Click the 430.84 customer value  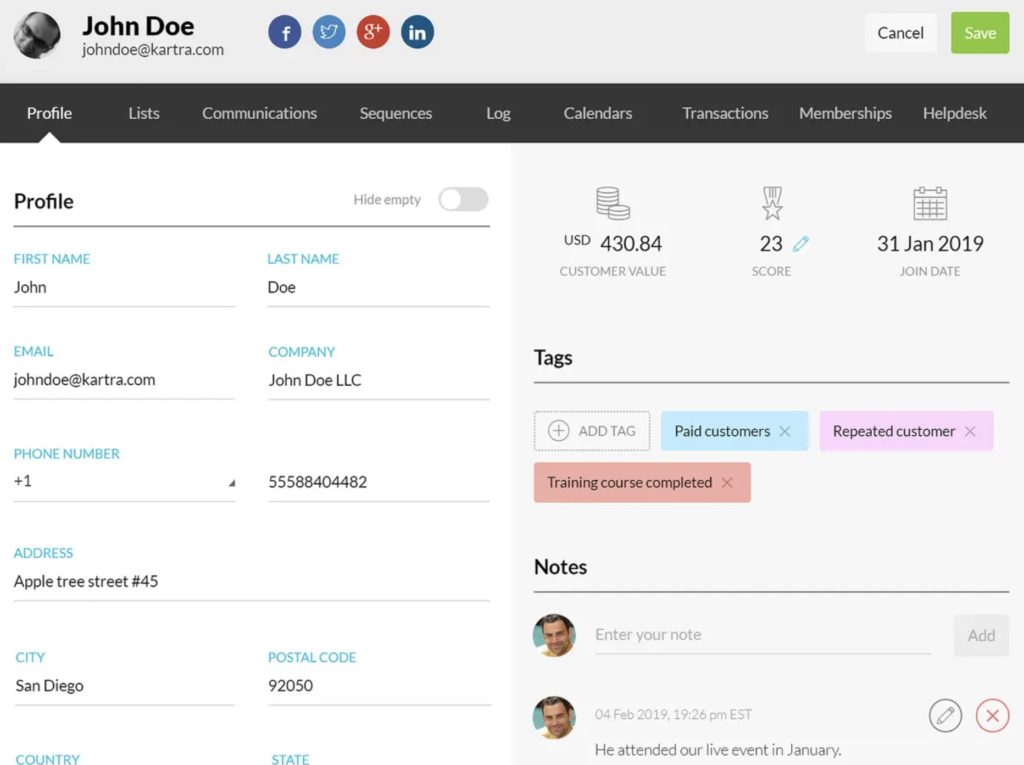[x=631, y=244]
